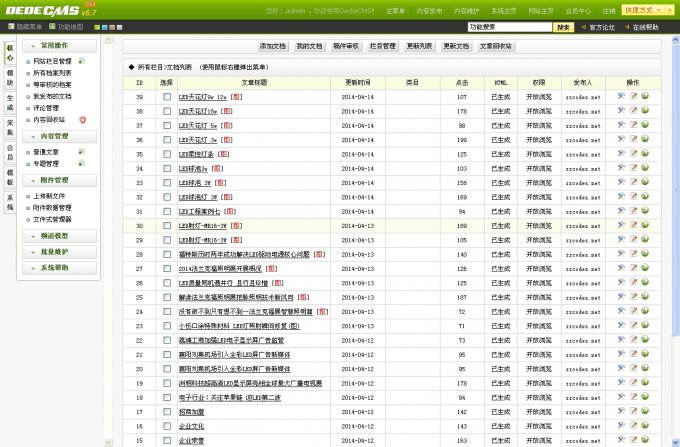Expand the 批量维护 sidebar section

click(59, 252)
